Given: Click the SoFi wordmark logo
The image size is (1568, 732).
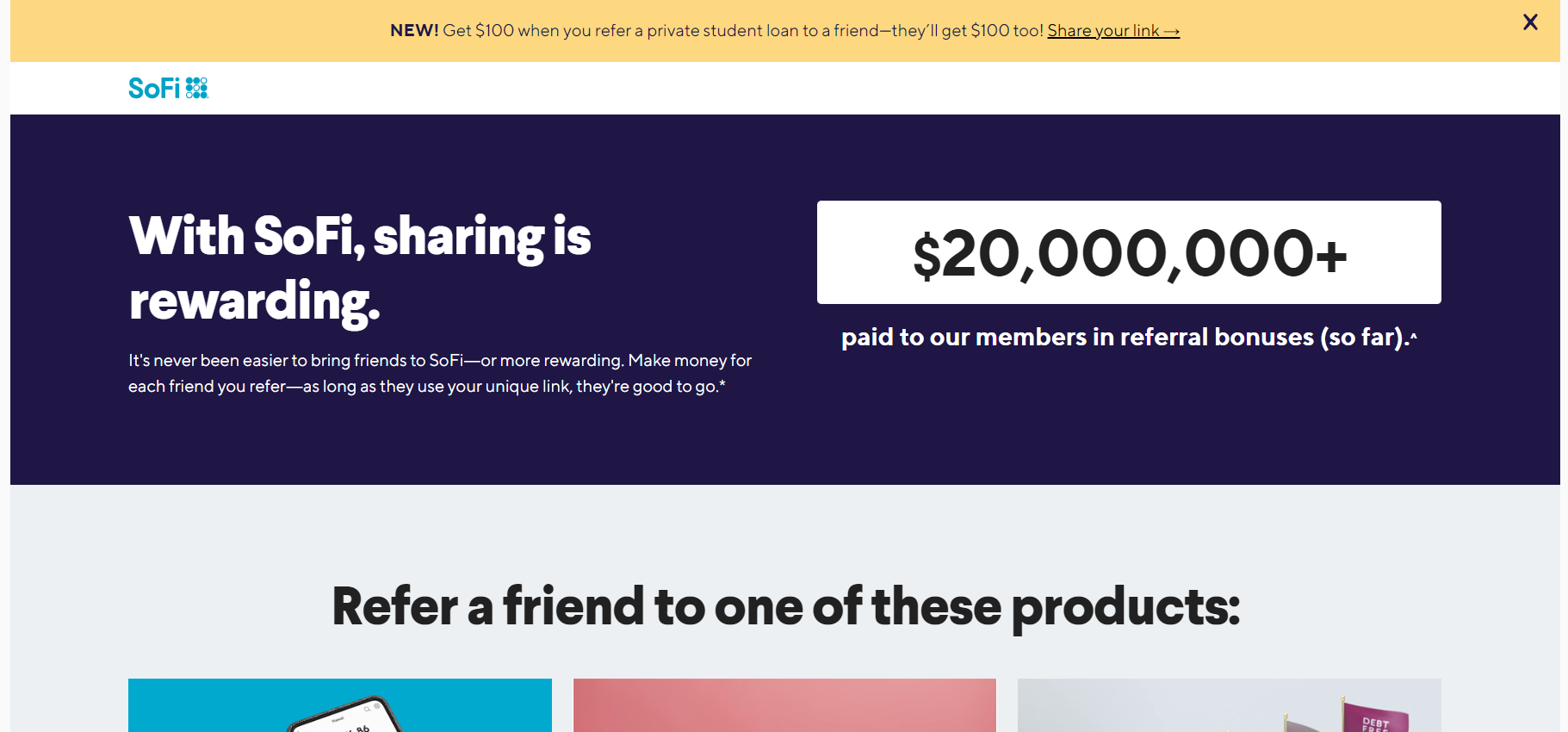Looking at the screenshot, I should (x=154, y=88).
